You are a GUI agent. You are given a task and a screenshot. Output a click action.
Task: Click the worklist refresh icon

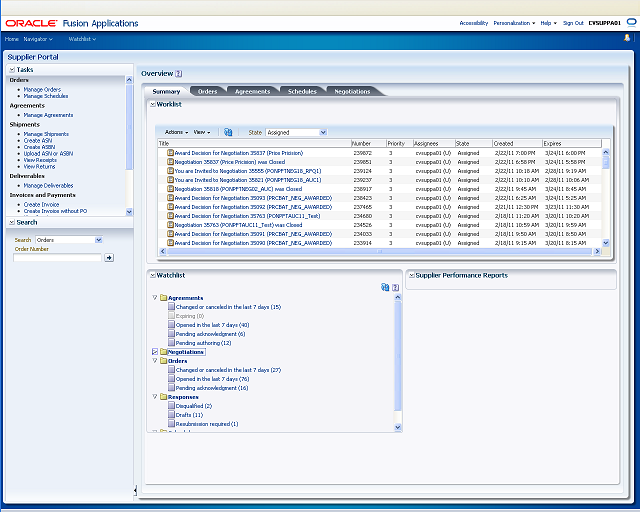(x=228, y=132)
